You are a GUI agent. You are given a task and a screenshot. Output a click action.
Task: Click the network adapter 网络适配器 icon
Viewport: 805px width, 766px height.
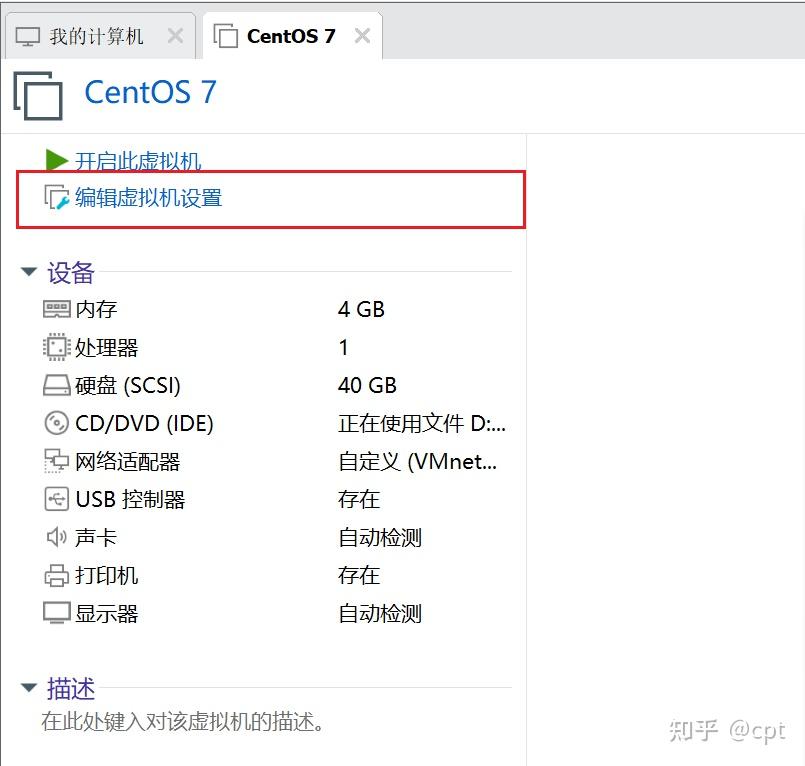(x=56, y=461)
